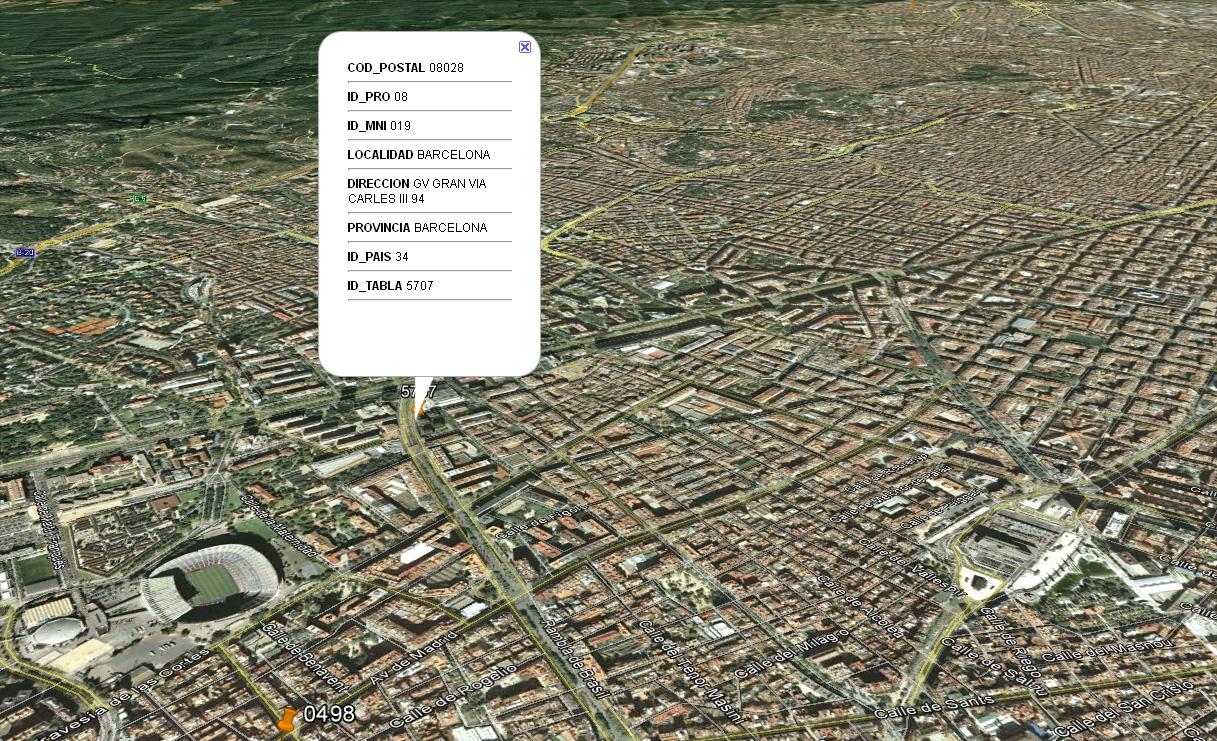This screenshot has width=1217, height=741.
Task: Click the blue B-20 road shield
Action: pyautogui.click(x=24, y=252)
